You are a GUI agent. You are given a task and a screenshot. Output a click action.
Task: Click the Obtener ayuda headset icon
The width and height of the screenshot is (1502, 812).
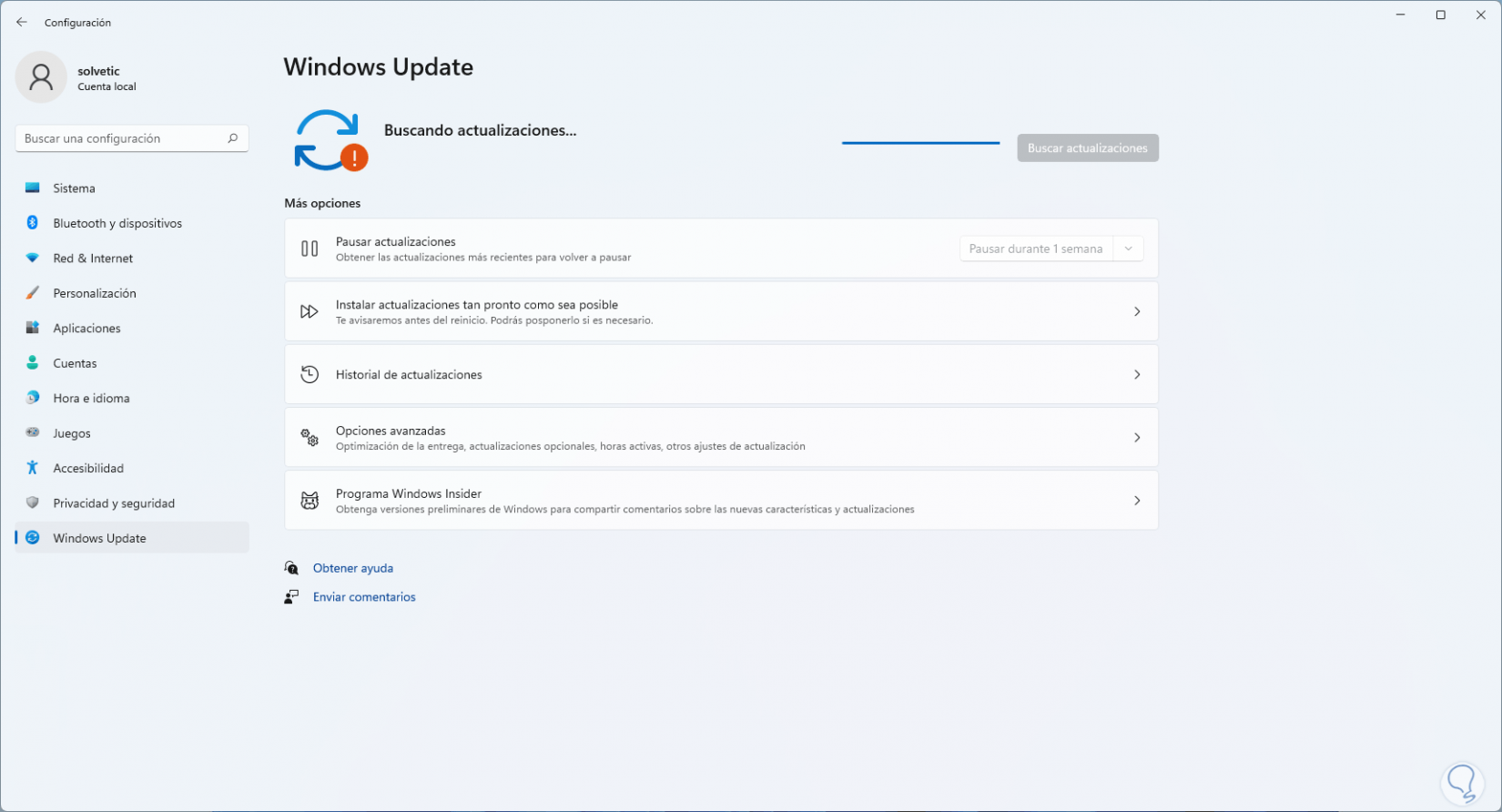pos(291,568)
